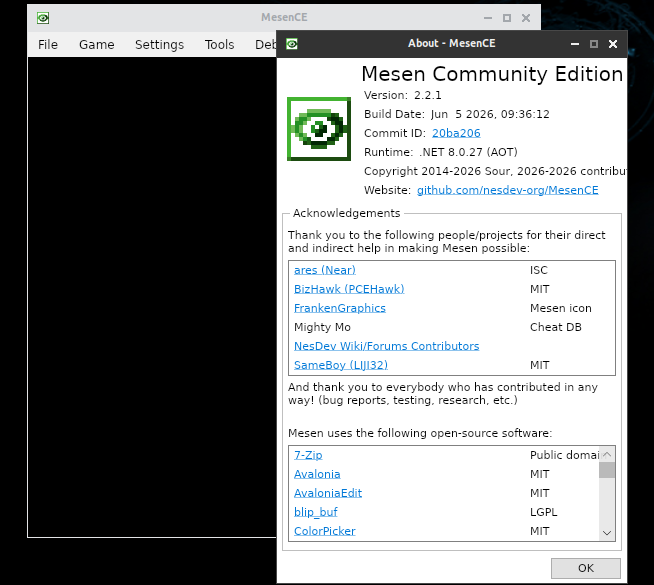Click the Version 2.2.1 value

coord(428,95)
